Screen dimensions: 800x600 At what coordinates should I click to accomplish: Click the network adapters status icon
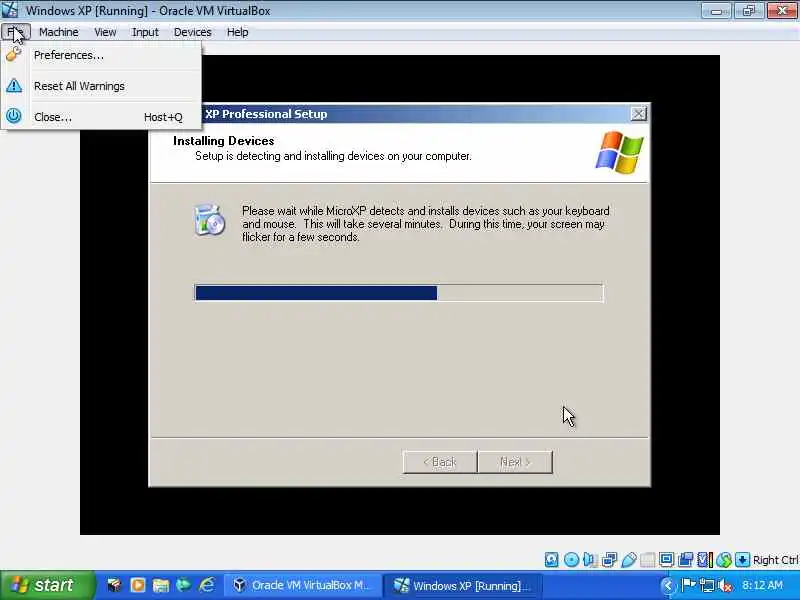[609, 560]
